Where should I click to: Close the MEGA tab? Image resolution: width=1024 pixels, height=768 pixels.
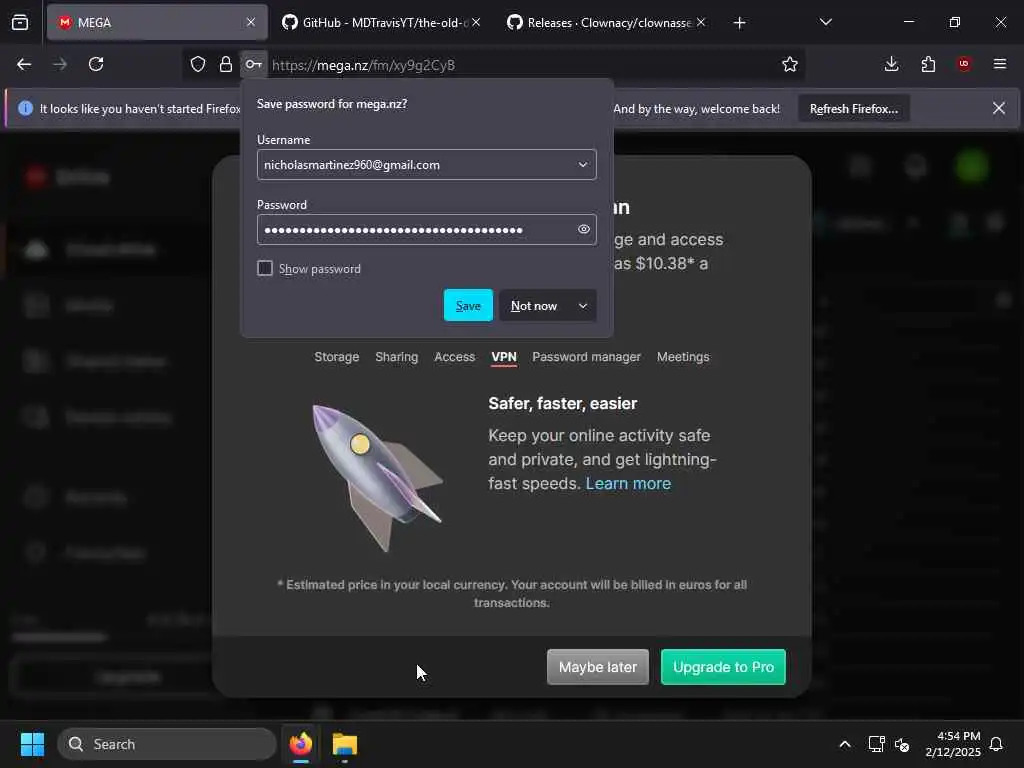point(251,22)
